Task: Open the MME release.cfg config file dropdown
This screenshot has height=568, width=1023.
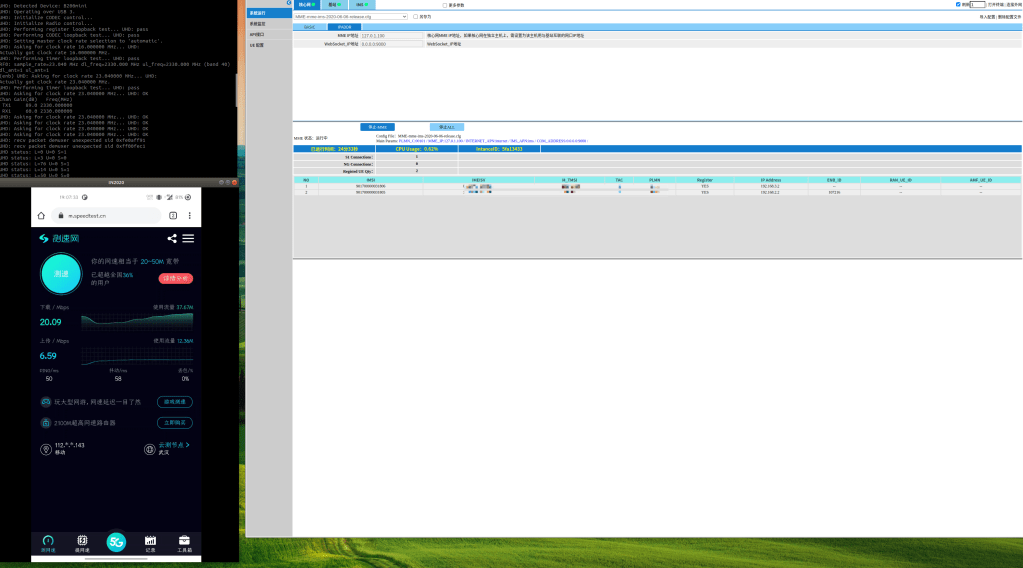Action: [x=351, y=17]
